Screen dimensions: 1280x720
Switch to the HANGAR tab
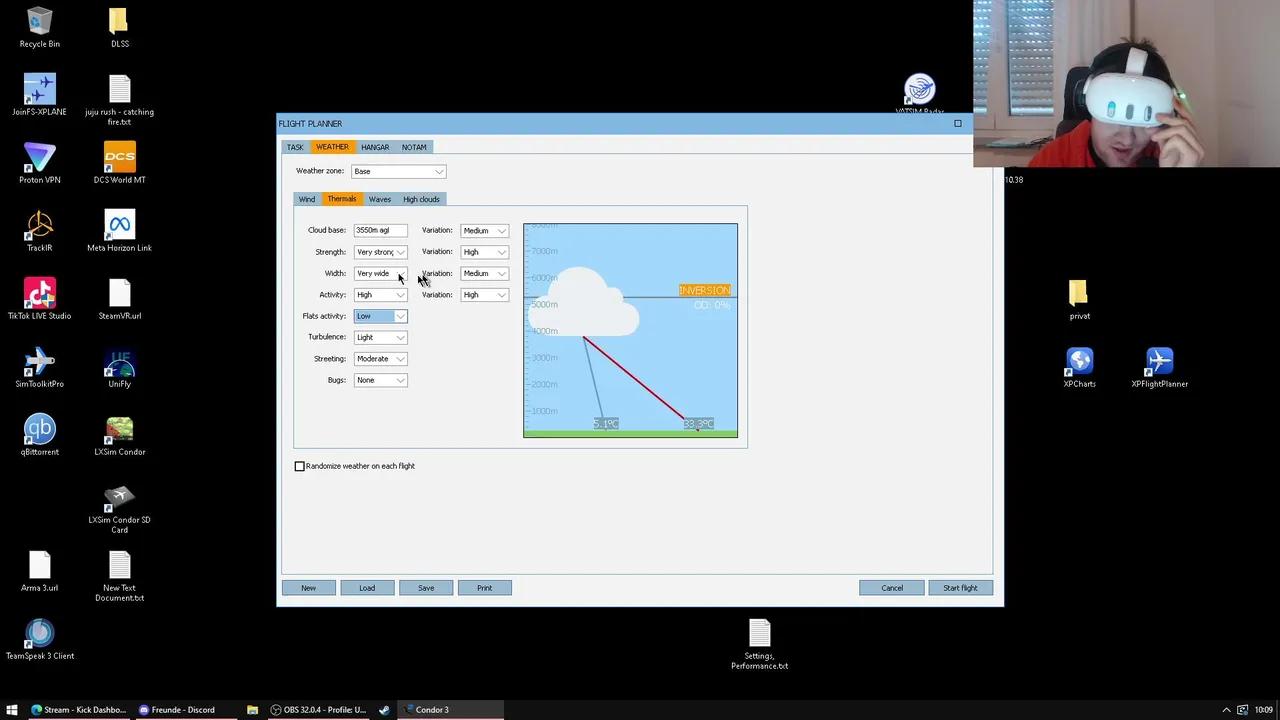(375, 147)
